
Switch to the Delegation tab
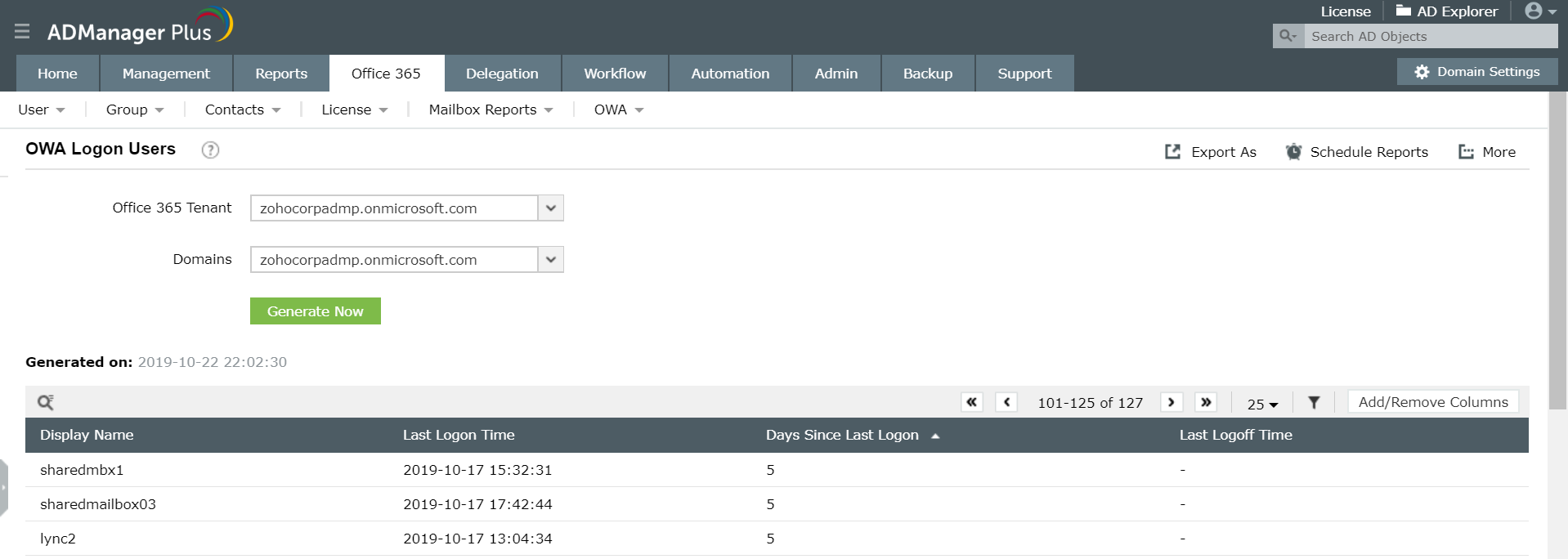(502, 74)
